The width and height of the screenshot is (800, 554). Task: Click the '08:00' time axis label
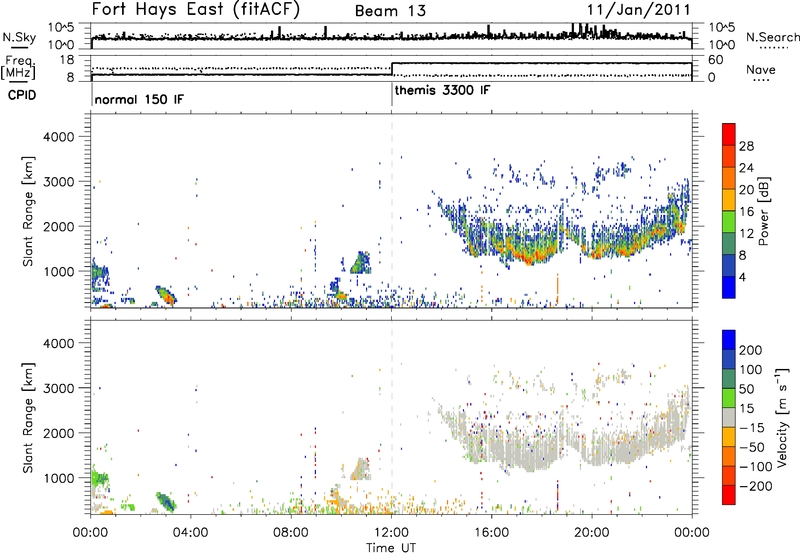point(291,533)
